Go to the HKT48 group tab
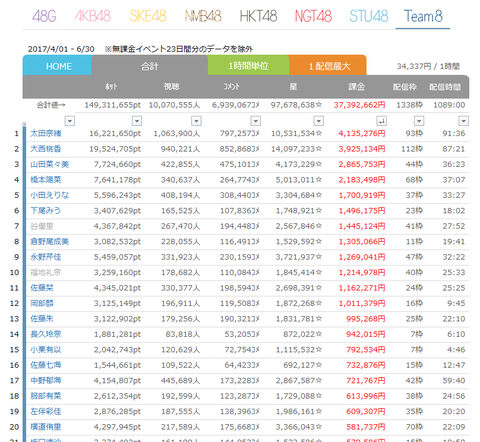The width and height of the screenshot is (480, 442). point(258,16)
